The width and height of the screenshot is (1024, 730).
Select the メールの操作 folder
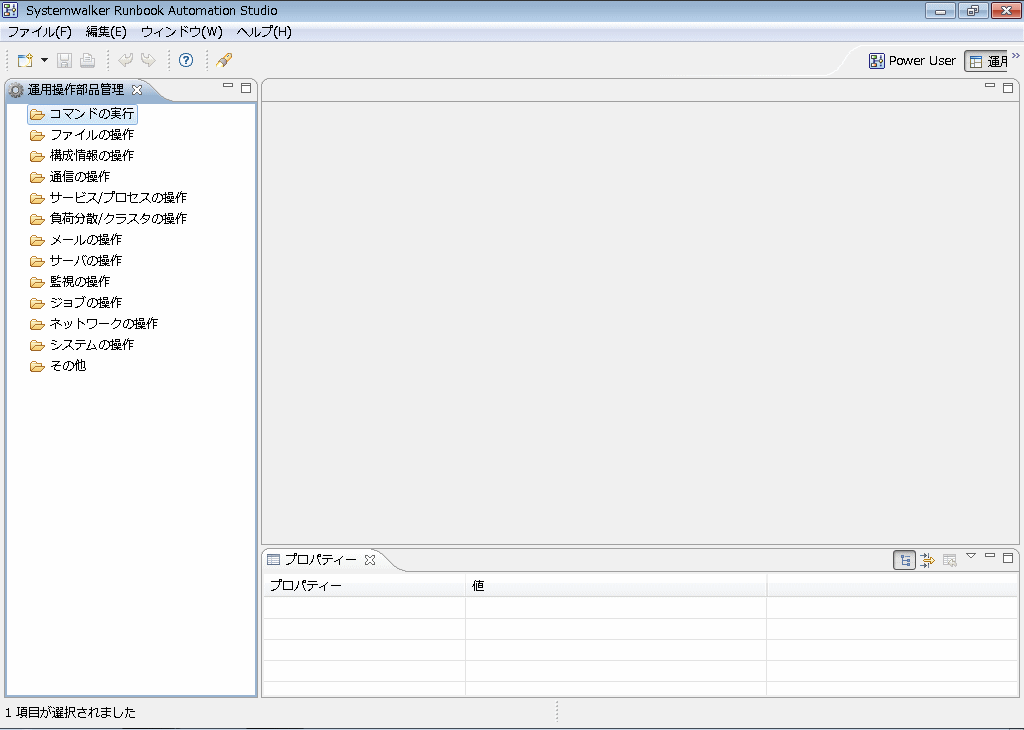coord(76,240)
